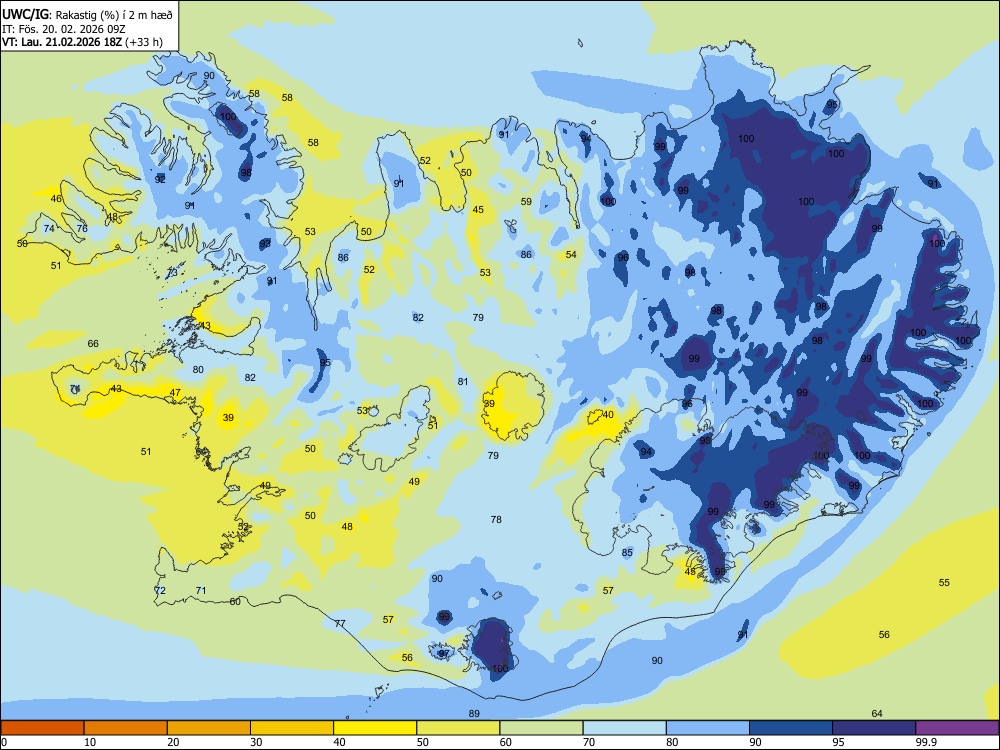Click the humidity value '71' on the map
This screenshot has width=1000, height=750.
[x=201, y=591]
